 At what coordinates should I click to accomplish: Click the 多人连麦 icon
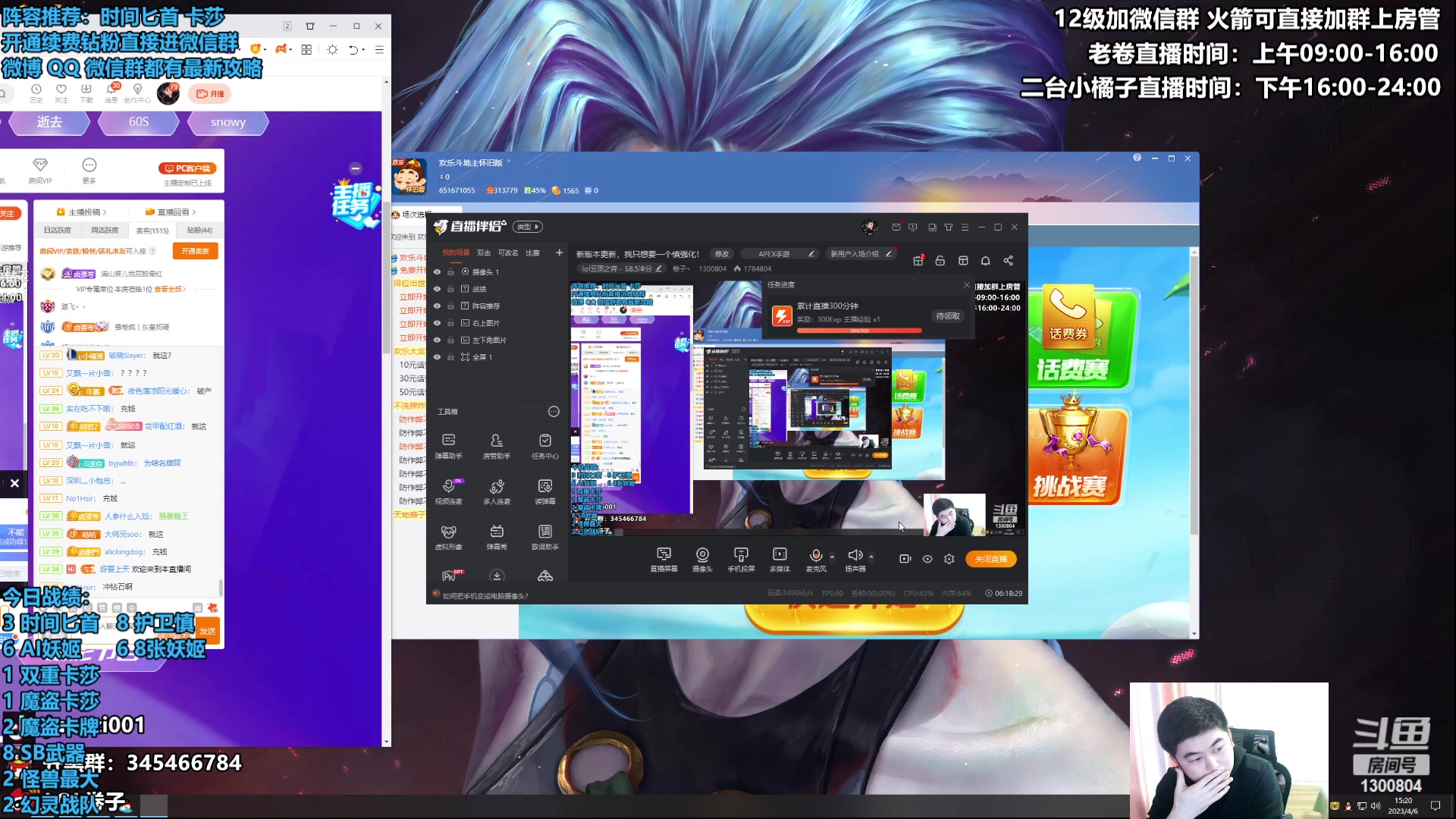click(497, 491)
